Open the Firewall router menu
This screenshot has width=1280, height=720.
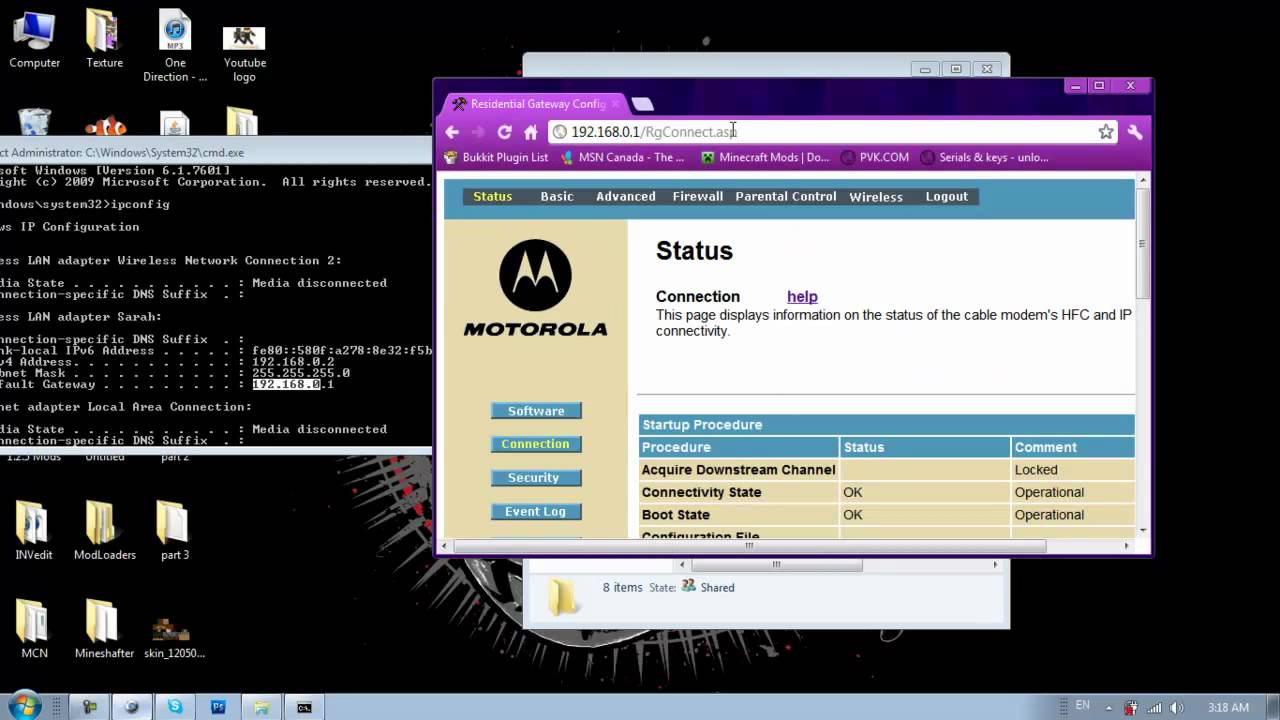point(697,197)
